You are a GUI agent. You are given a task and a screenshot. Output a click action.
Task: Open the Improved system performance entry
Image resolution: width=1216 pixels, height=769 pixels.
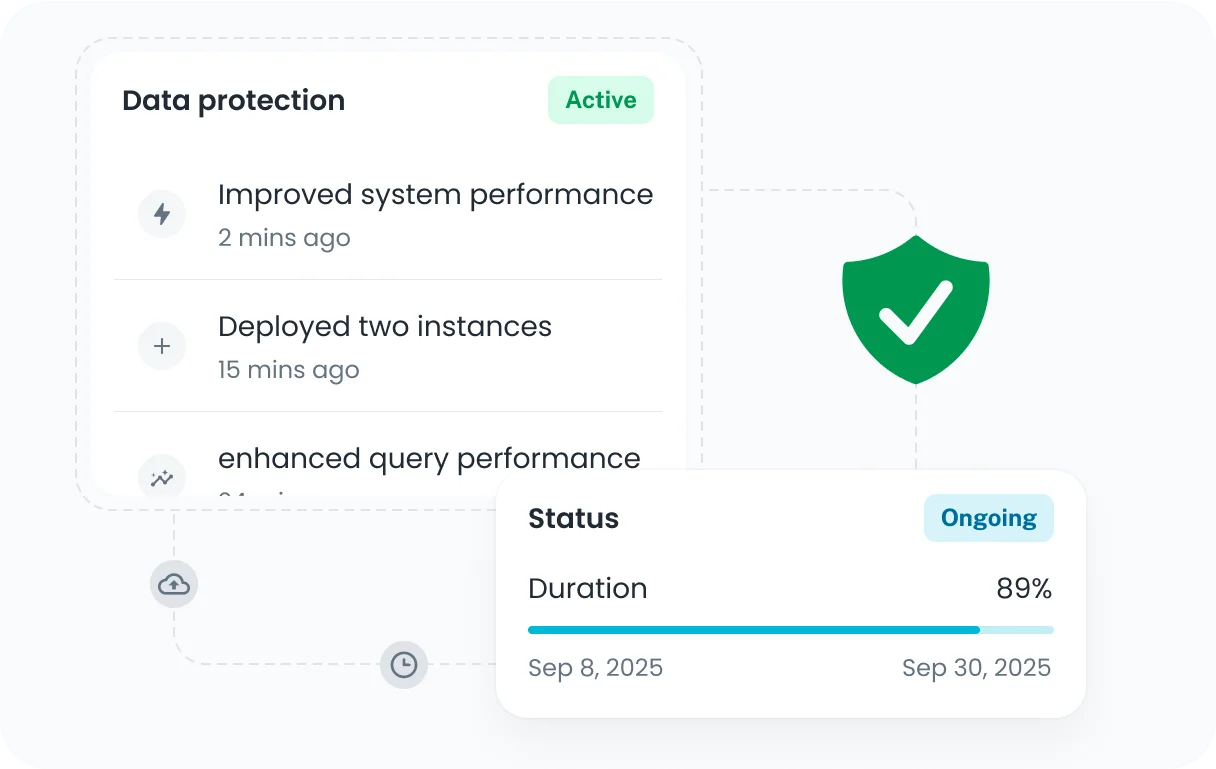435,194
